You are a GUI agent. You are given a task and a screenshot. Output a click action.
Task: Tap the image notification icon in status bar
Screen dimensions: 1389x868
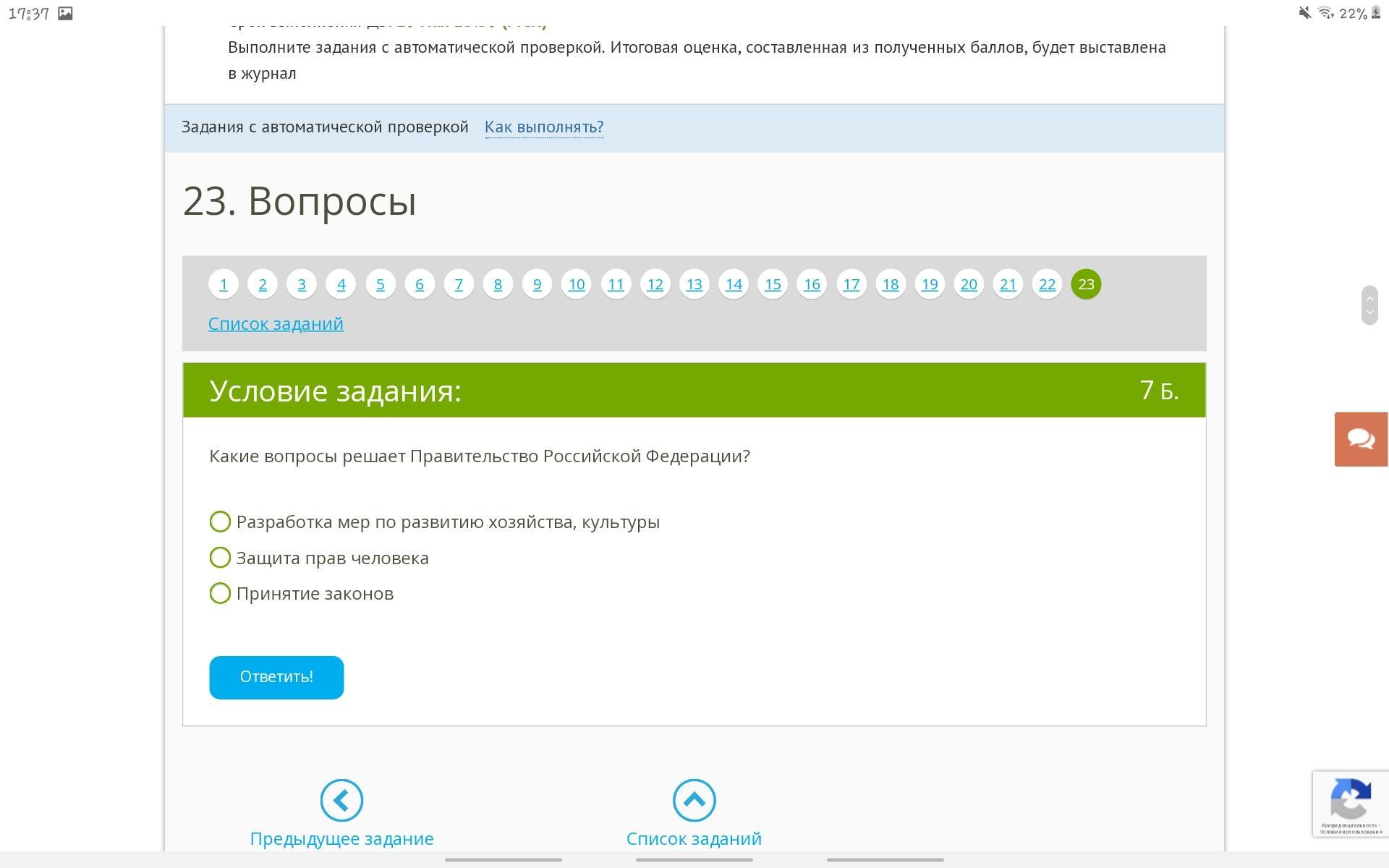tap(65, 13)
